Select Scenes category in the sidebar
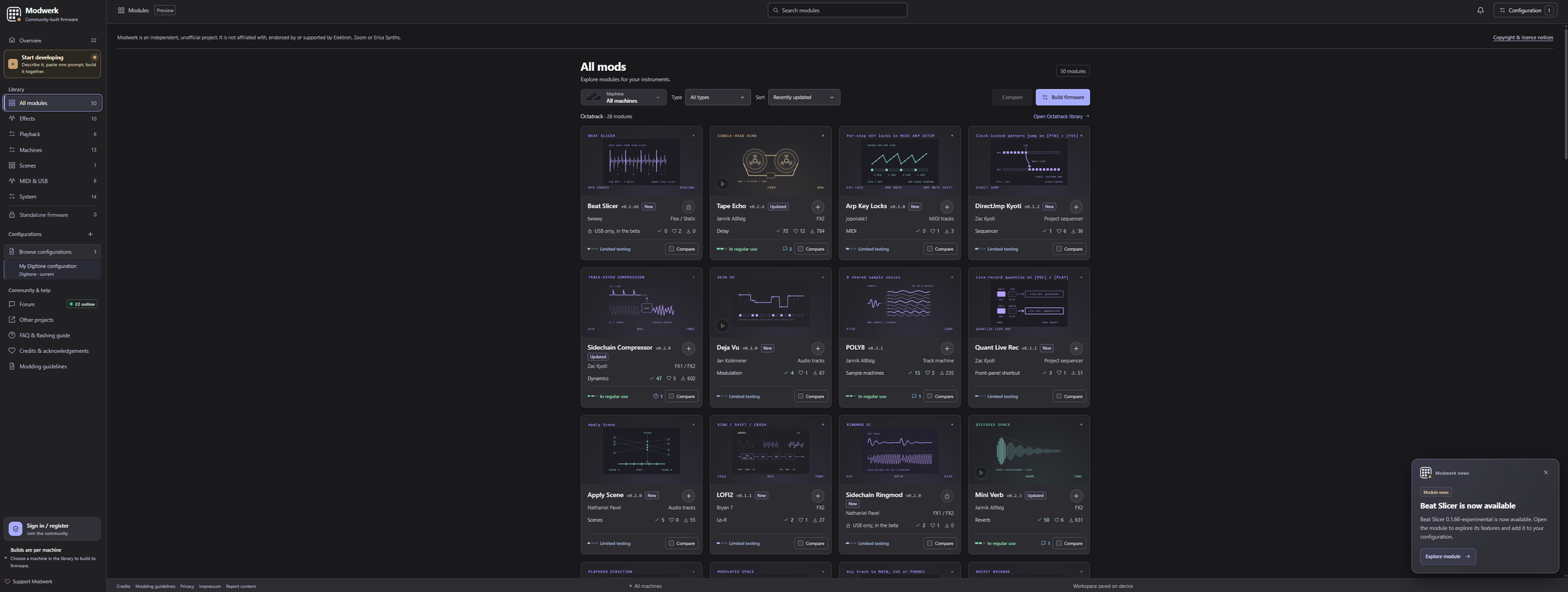This screenshot has height=592, width=1568. point(53,166)
